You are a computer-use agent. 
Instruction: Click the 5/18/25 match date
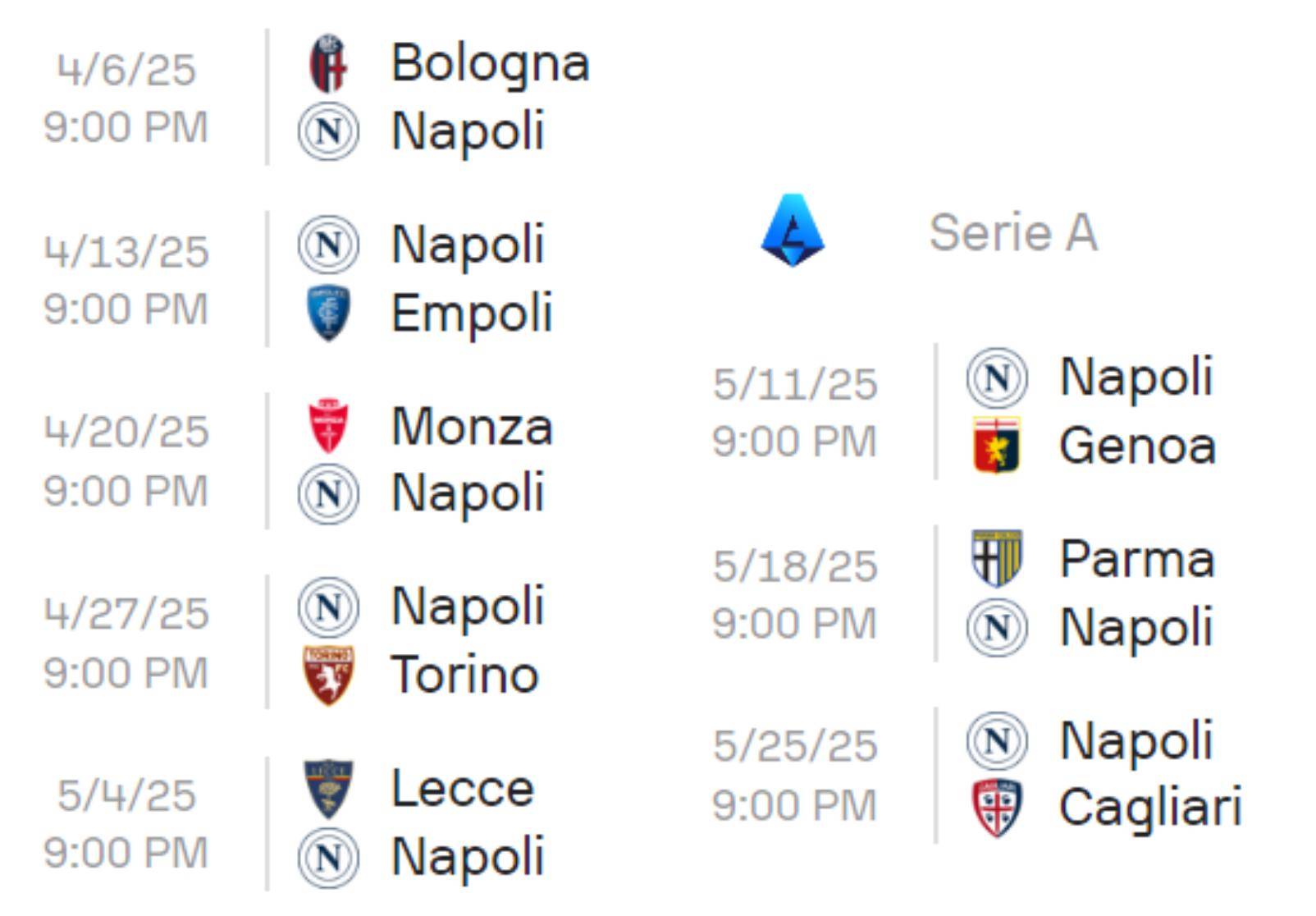[795, 566]
